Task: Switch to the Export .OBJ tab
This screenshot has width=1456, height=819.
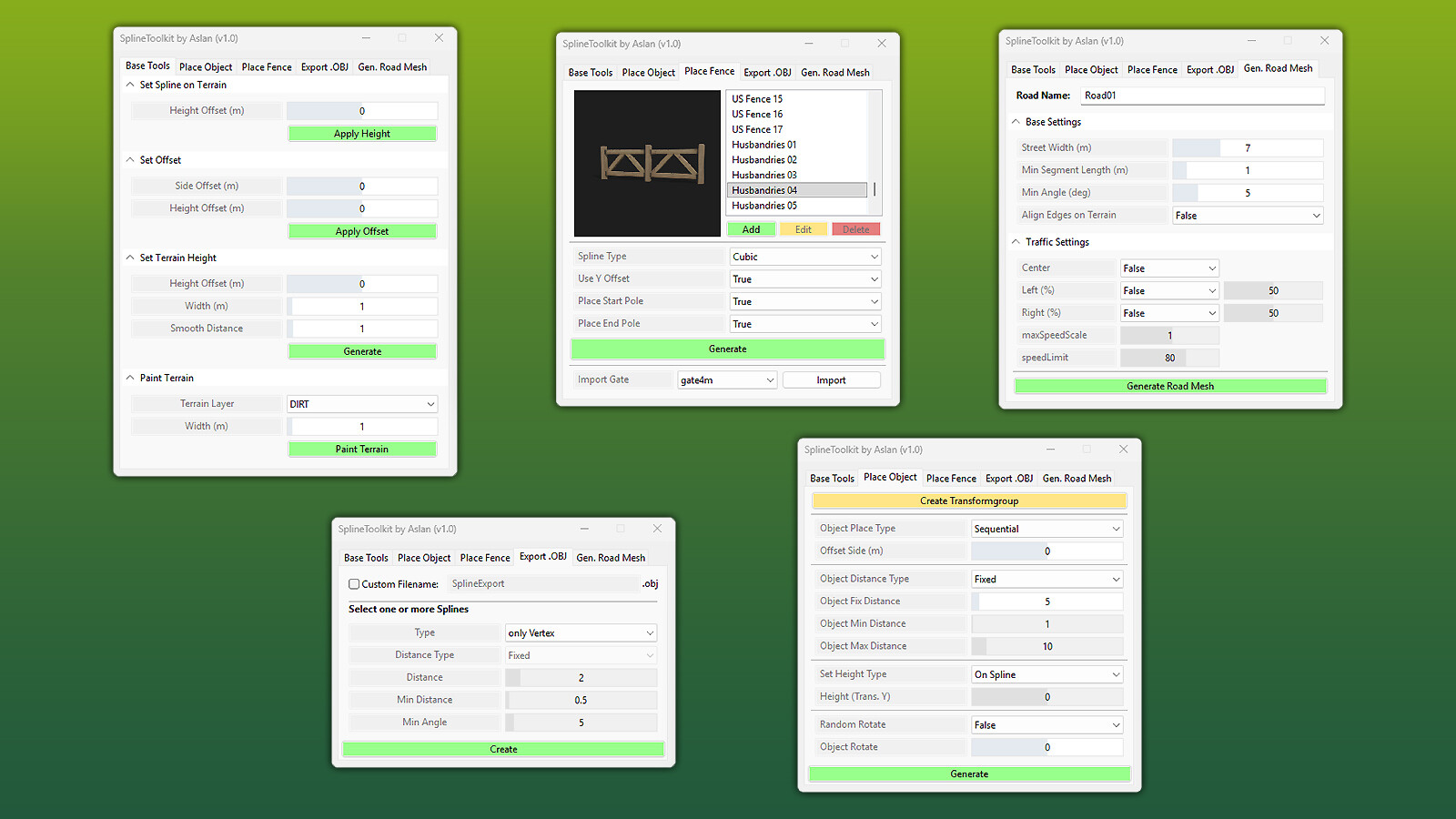Action: tap(325, 66)
